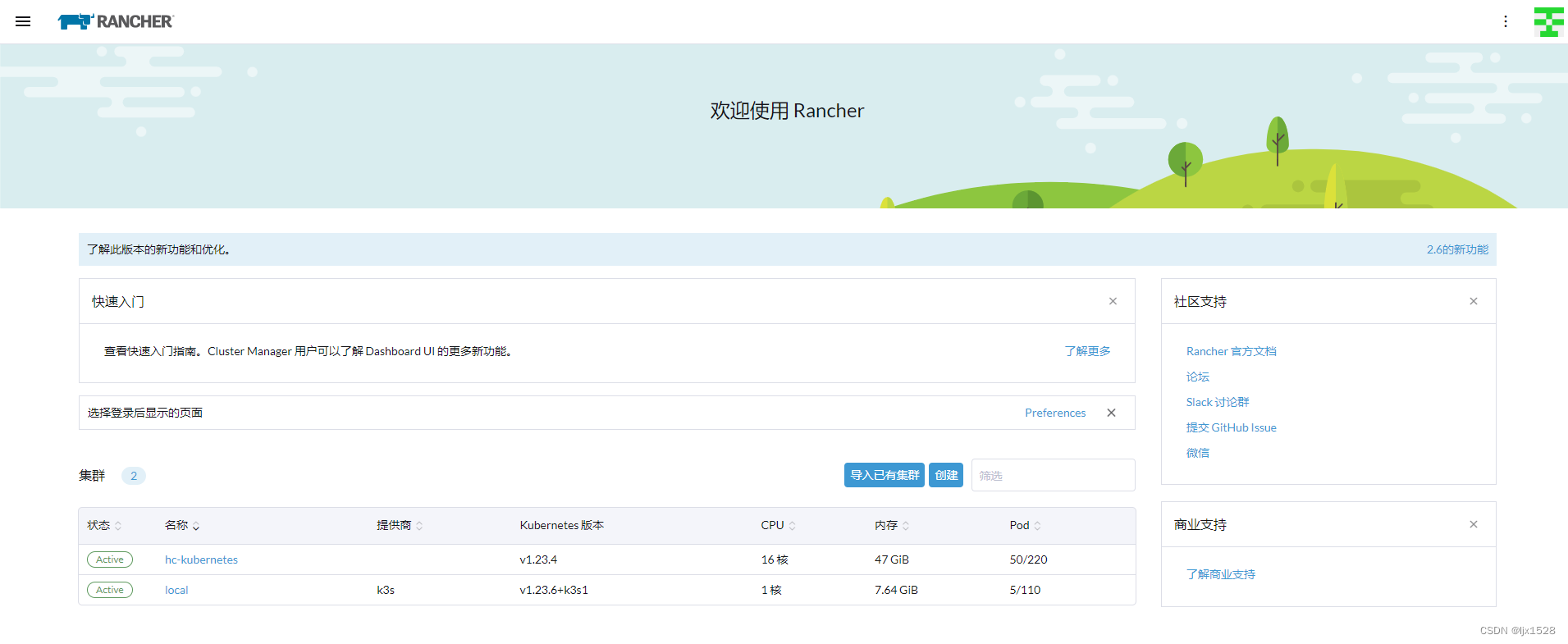1568x644 pixels.
Task: Sort clusters by 名称 column
Action: point(182,525)
